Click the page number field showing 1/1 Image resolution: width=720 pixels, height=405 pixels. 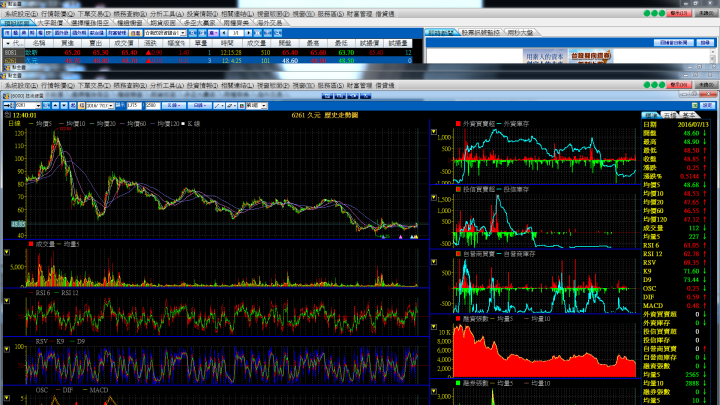point(236,33)
